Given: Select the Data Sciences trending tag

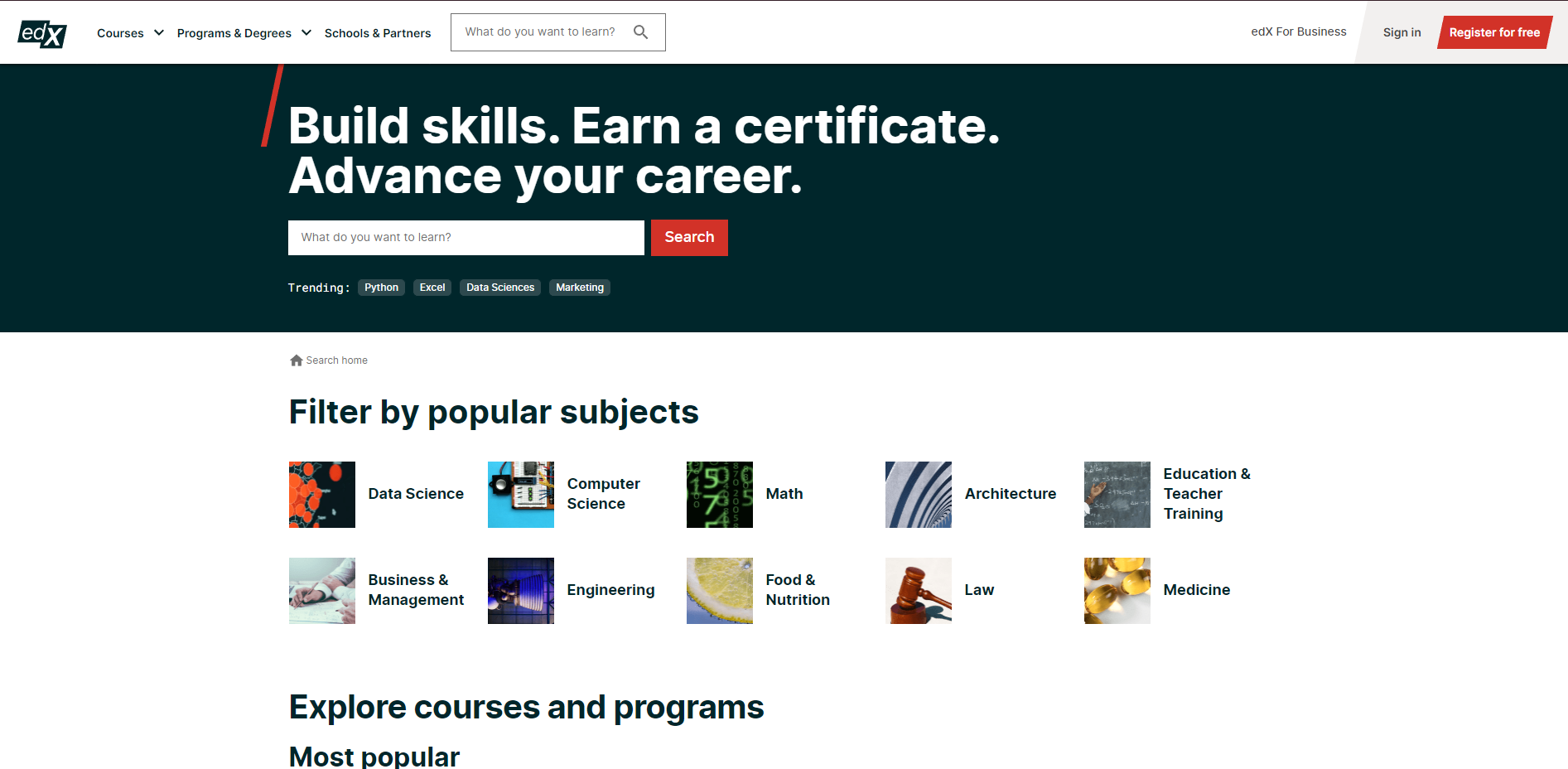Looking at the screenshot, I should [500, 288].
